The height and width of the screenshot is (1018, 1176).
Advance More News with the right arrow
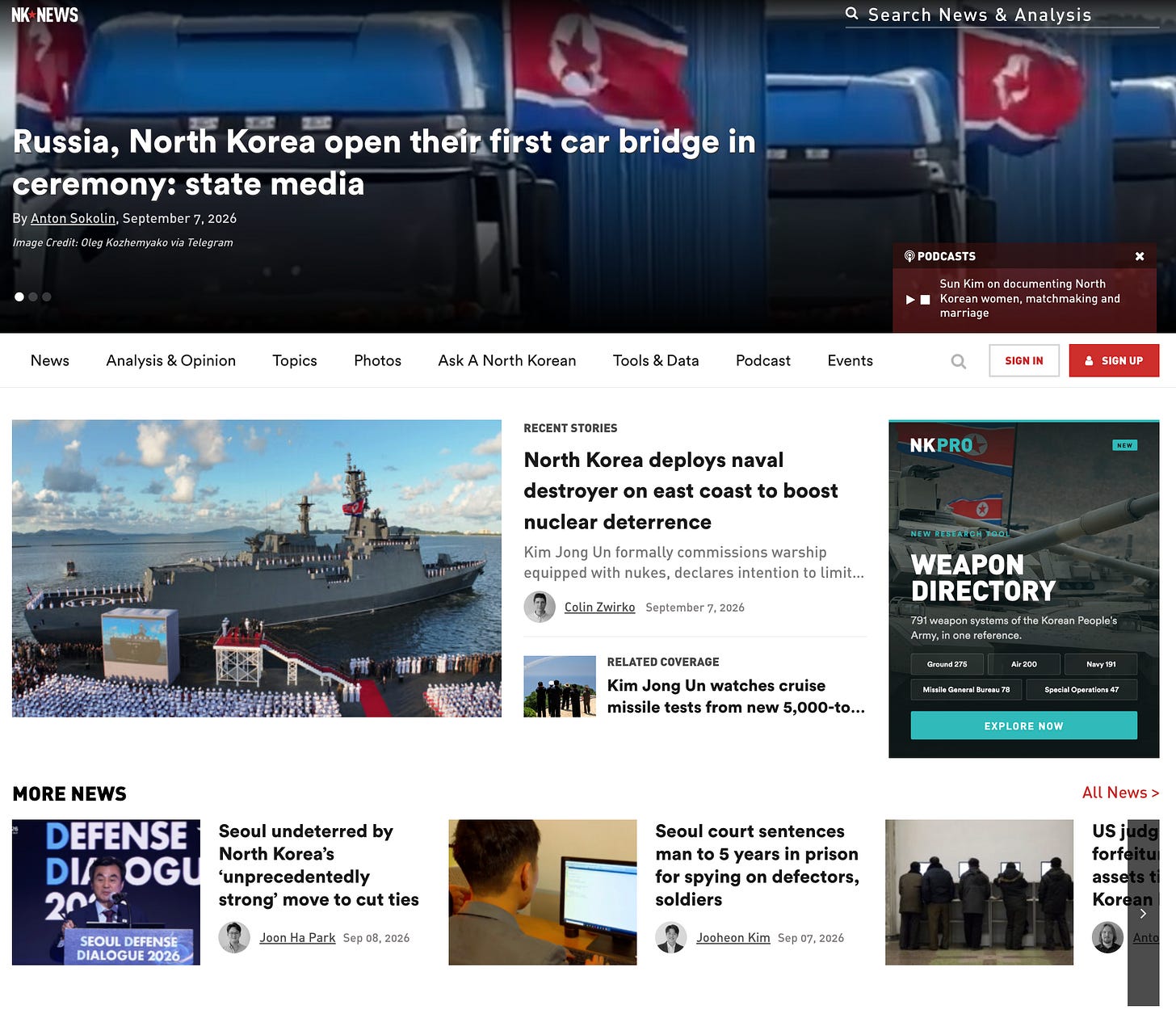tap(1143, 913)
